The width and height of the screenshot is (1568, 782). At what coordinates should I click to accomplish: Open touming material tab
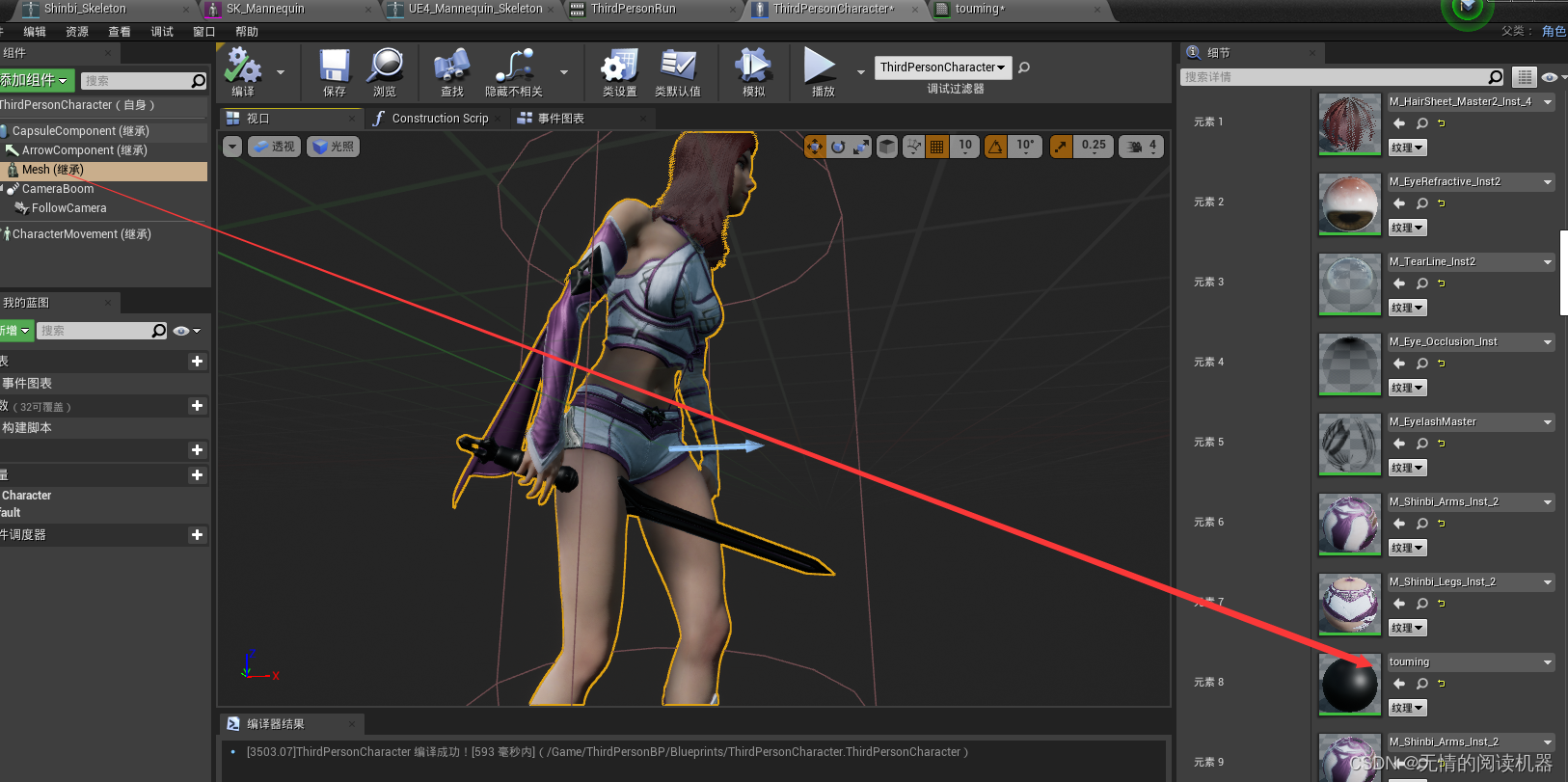pos(980,9)
